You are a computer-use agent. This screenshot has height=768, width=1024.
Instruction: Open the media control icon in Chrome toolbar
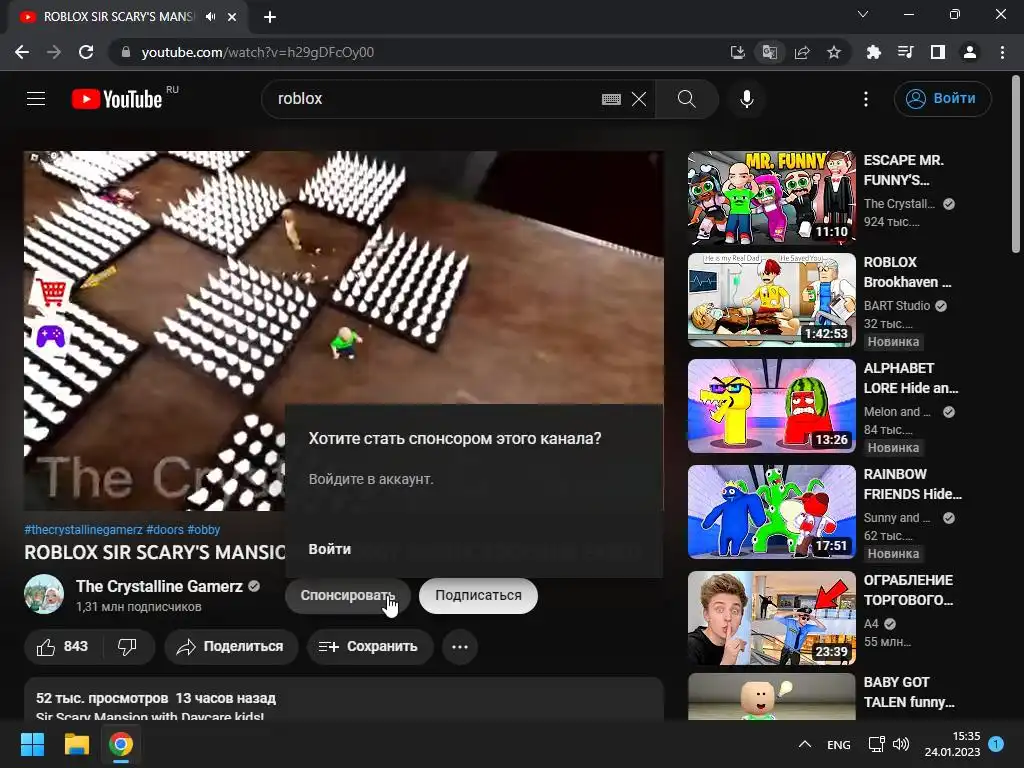coord(905,52)
